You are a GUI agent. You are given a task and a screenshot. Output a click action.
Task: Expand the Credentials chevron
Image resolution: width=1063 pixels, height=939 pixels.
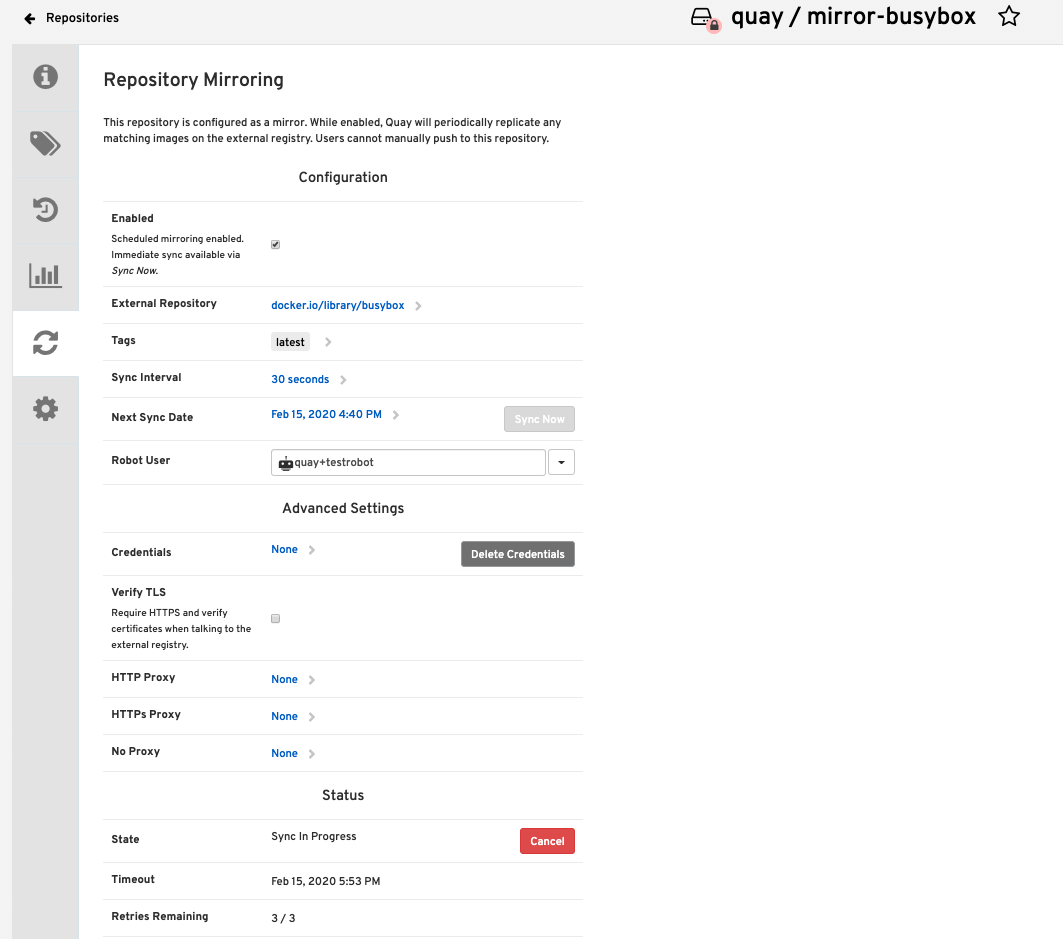point(312,550)
